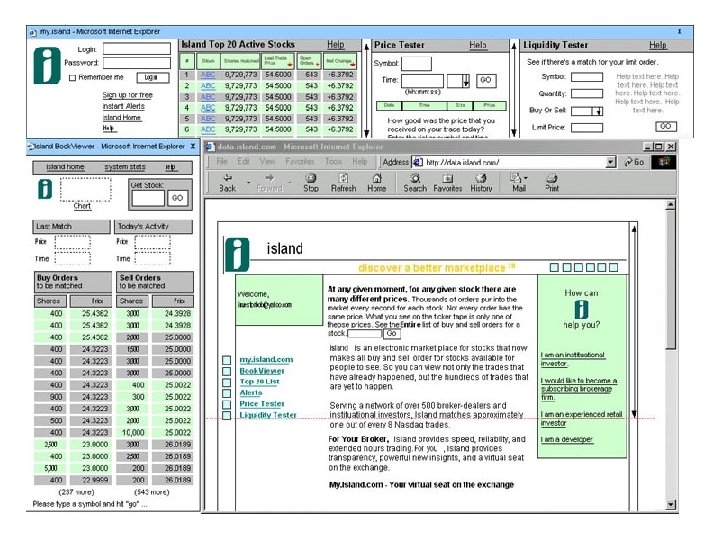Click the Password field
720x540 pixels.
(137, 63)
